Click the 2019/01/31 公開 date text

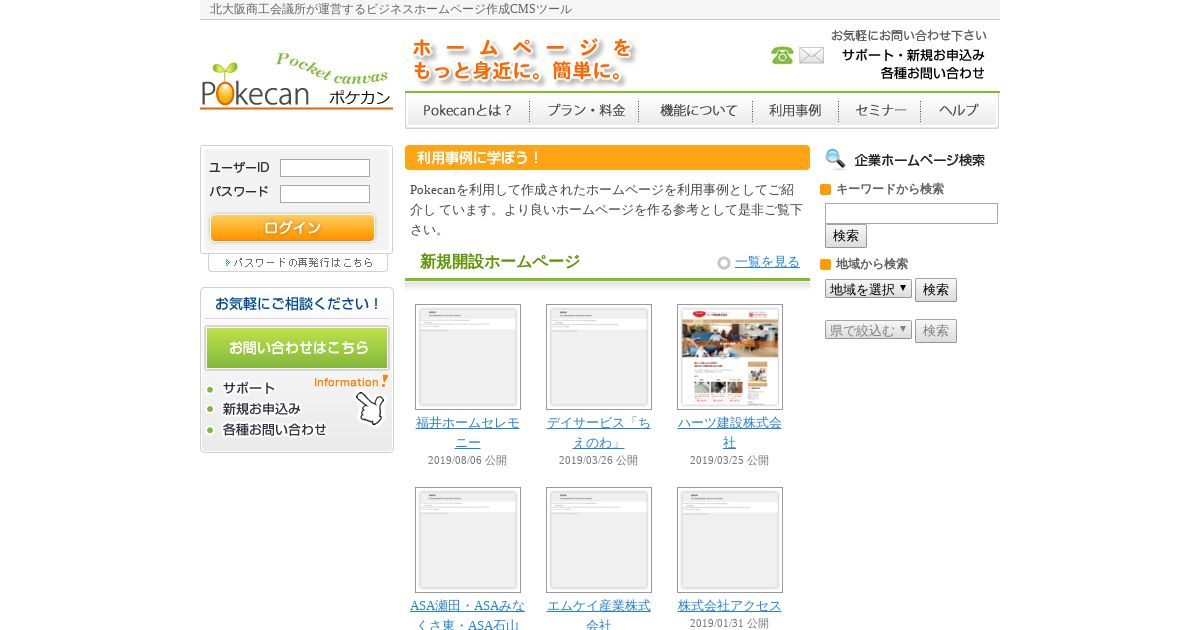pyautogui.click(x=729, y=623)
